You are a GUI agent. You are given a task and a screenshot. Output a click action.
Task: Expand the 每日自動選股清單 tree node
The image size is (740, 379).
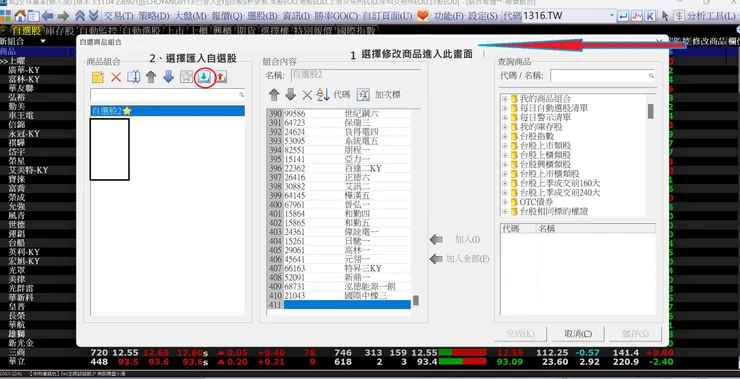[505, 109]
